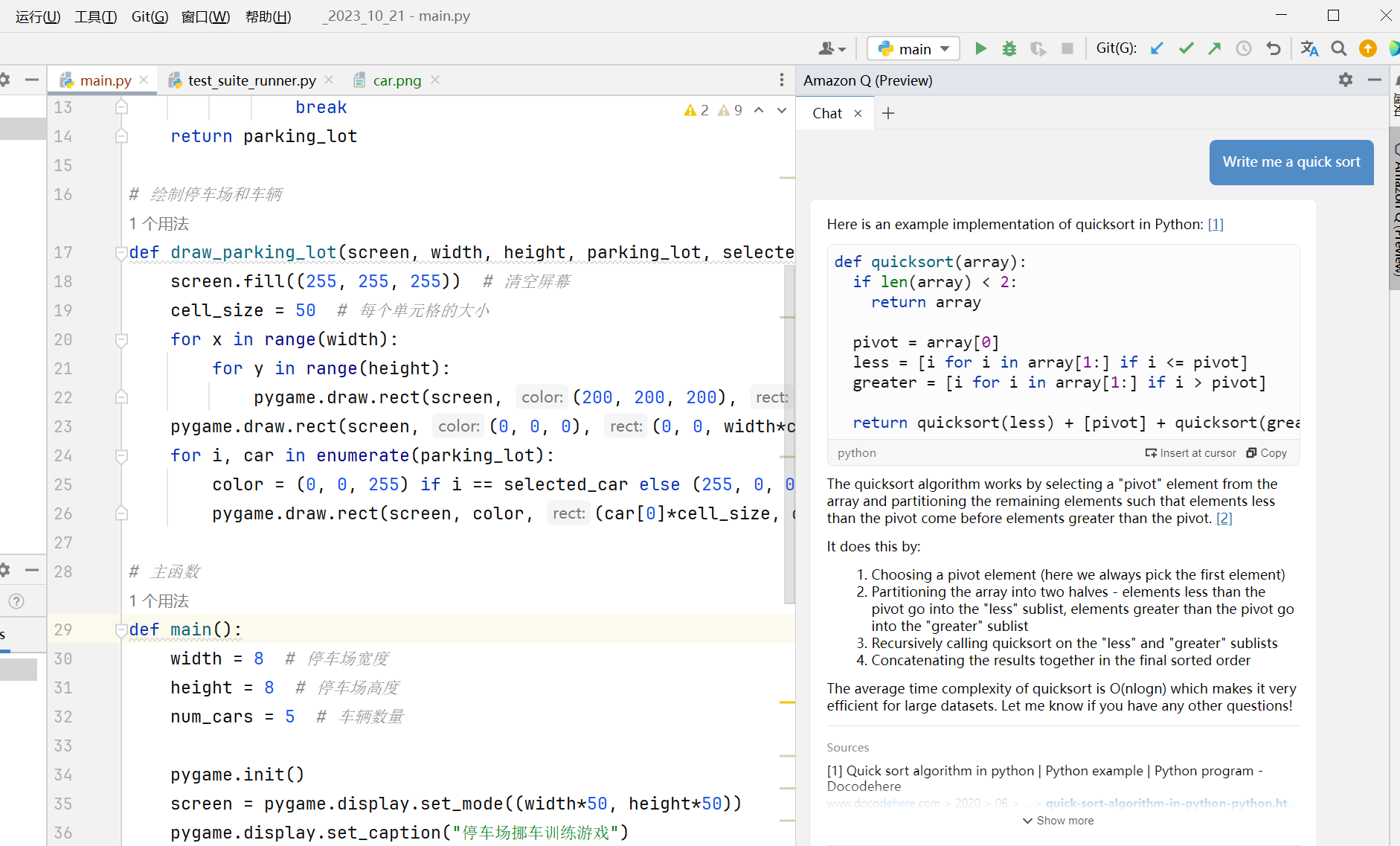The width and height of the screenshot is (1400, 846).
Task: Expand sources with Show more
Action: coord(1058,821)
